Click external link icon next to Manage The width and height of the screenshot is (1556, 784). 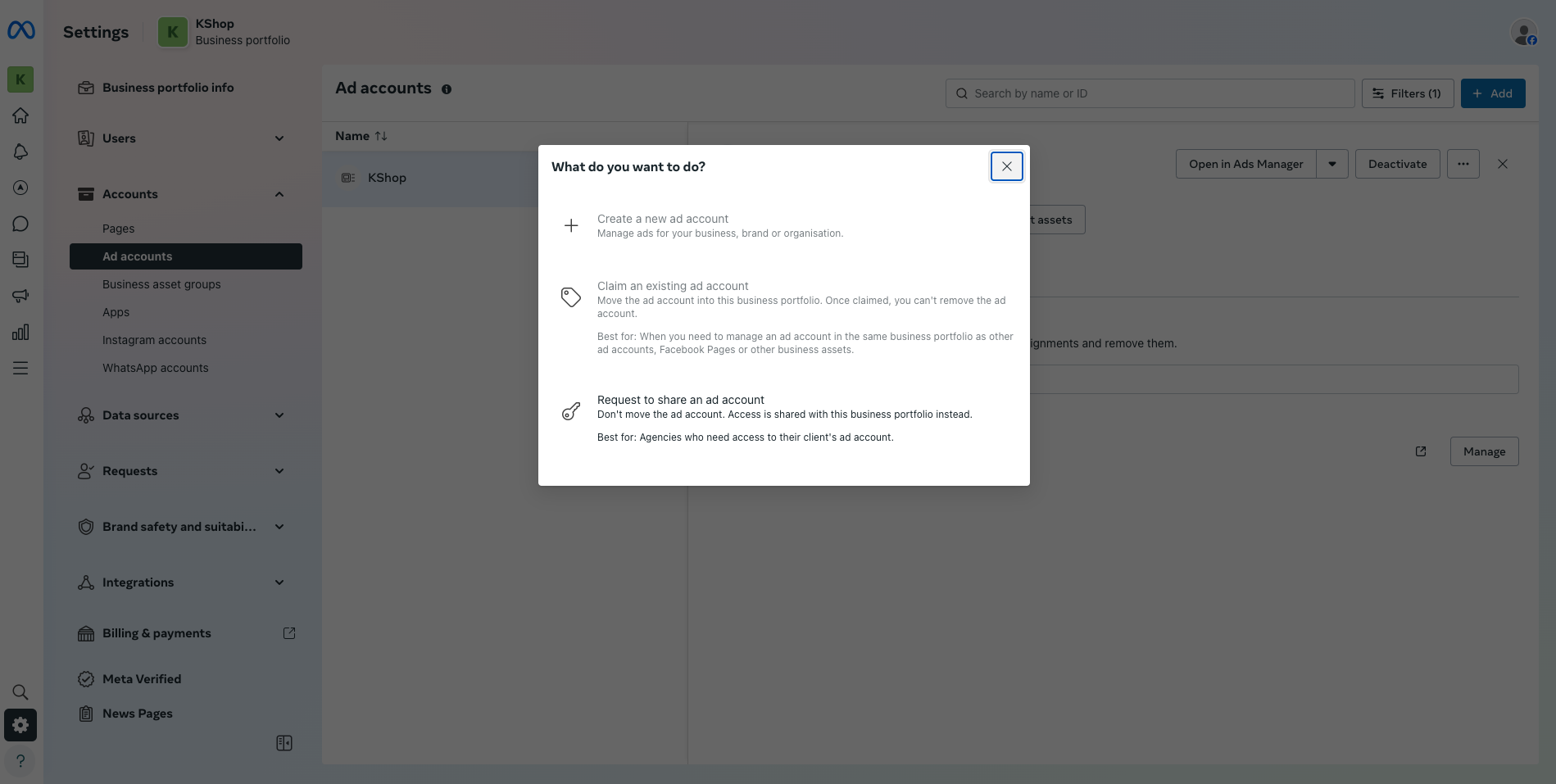(x=1421, y=451)
